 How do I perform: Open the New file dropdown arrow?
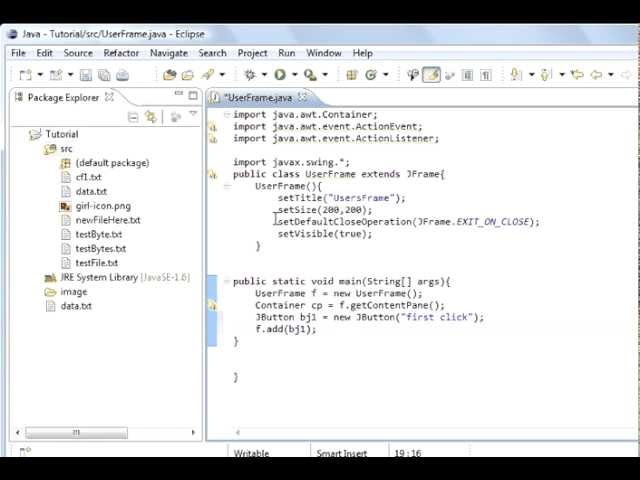coord(40,75)
